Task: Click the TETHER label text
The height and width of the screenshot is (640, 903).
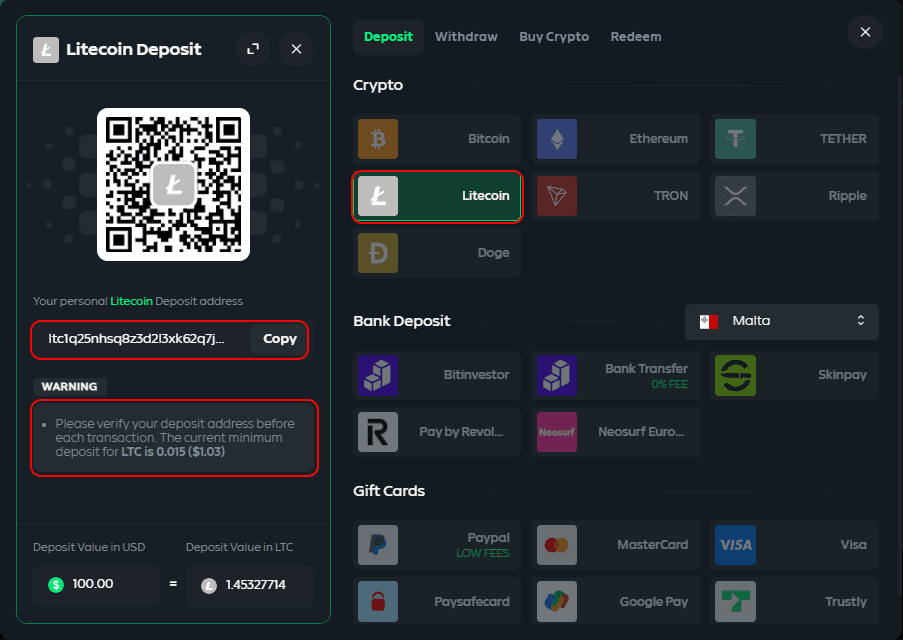Action: pos(843,139)
